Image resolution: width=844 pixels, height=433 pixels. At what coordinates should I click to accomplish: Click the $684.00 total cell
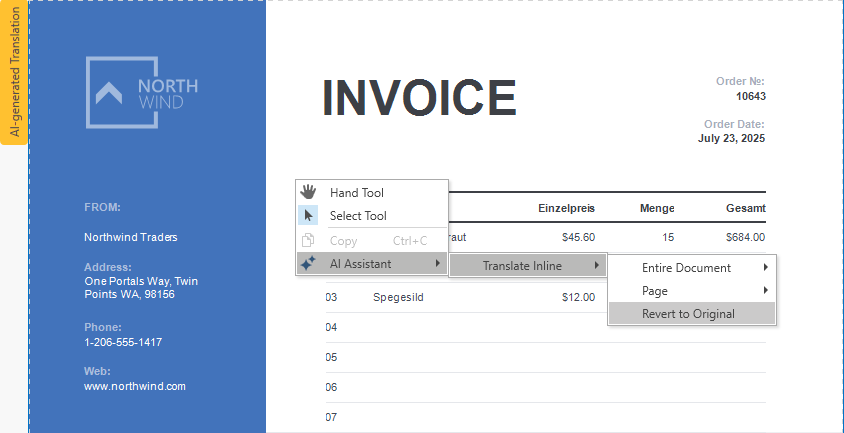click(745, 237)
